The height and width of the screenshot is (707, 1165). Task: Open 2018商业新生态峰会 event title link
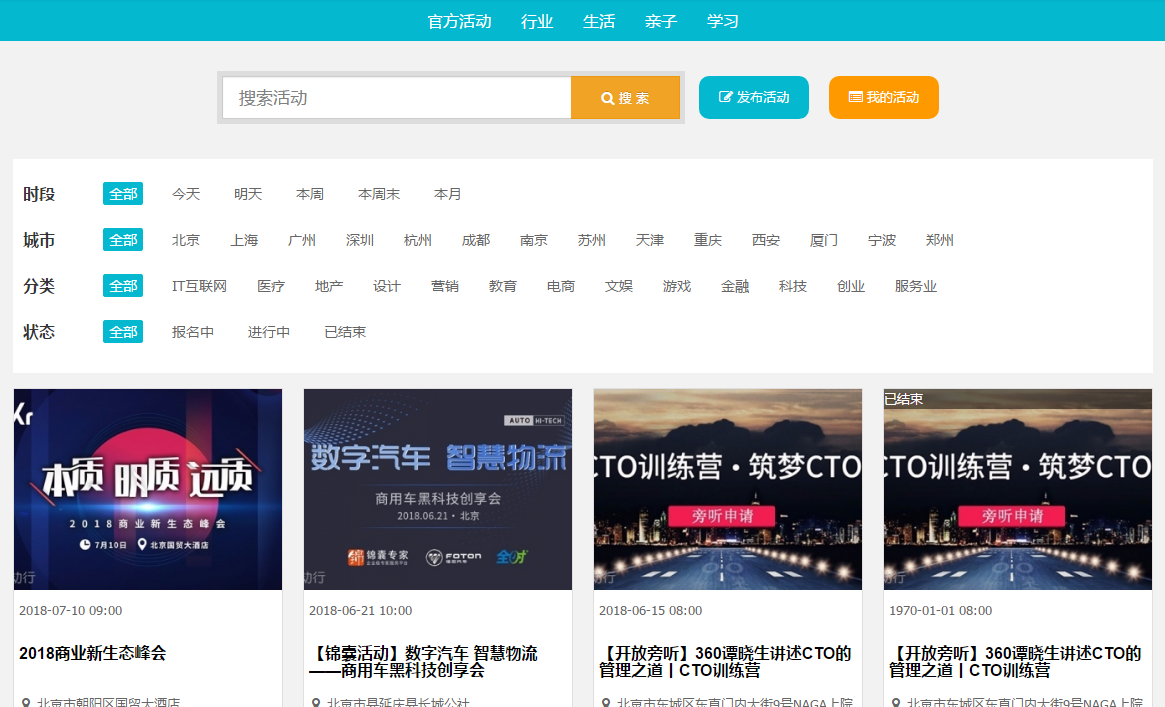[x=93, y=654]
